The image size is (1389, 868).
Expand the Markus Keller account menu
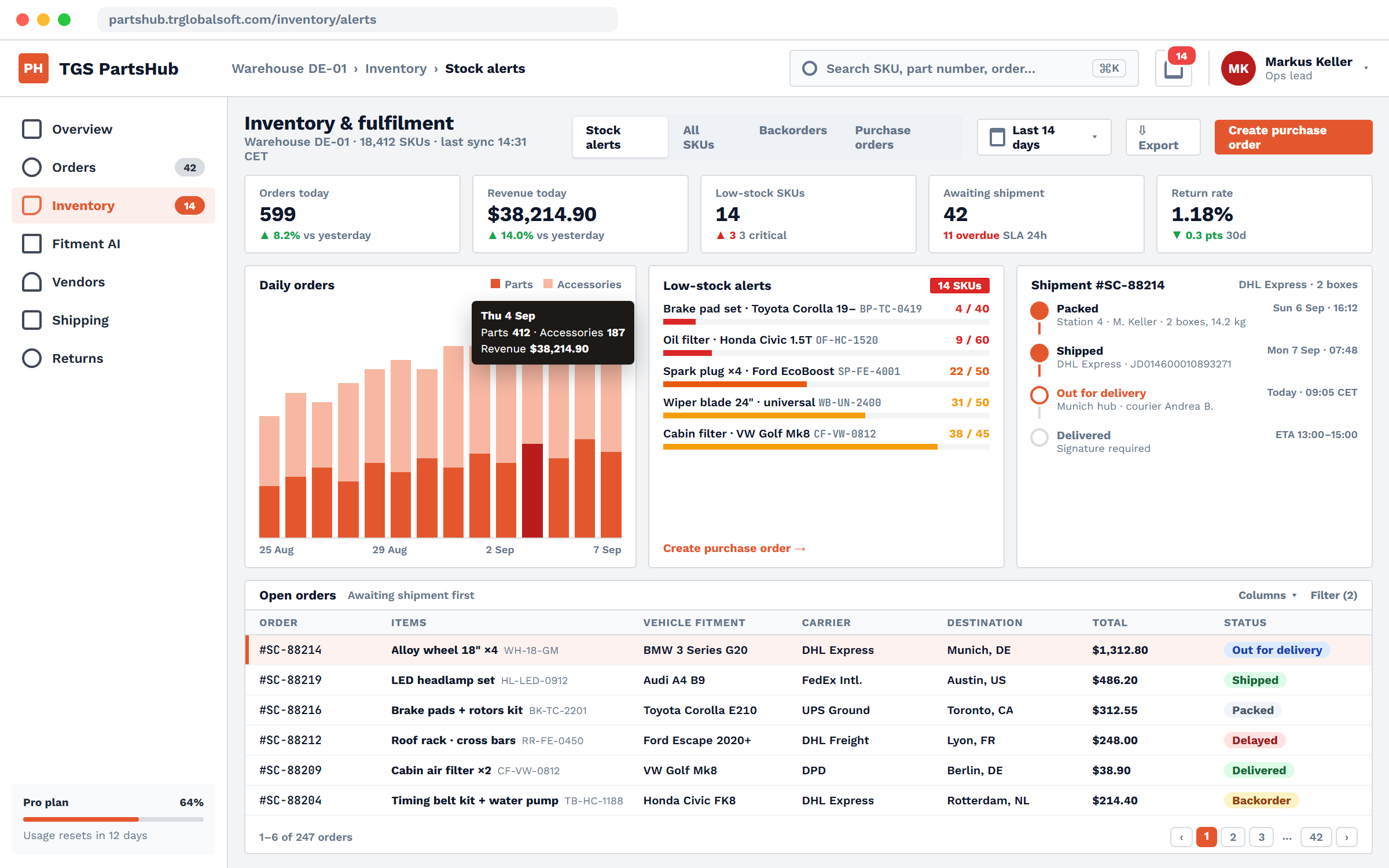pos(1366,68)
